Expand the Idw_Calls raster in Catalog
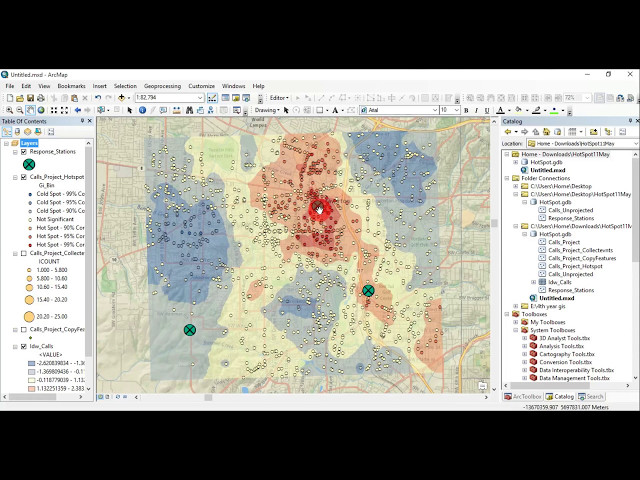Image resolution: width=640 pixels, height=480 pixels. point(533,282)
